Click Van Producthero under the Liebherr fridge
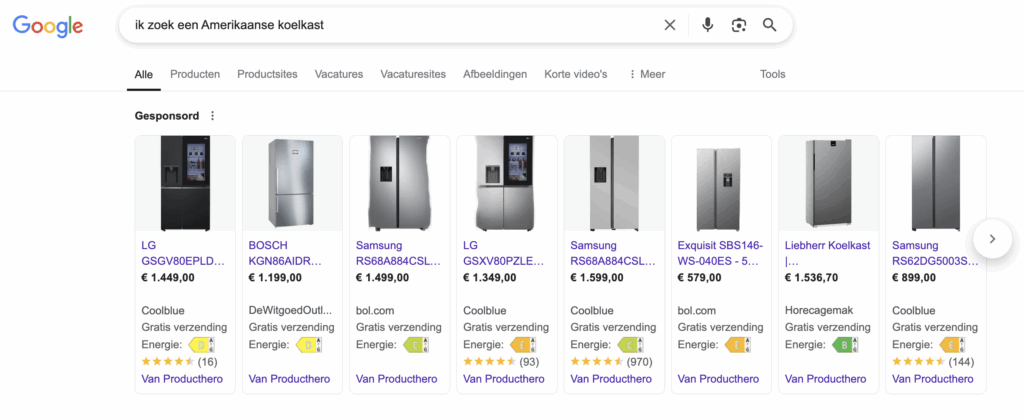 pos(825,379)
